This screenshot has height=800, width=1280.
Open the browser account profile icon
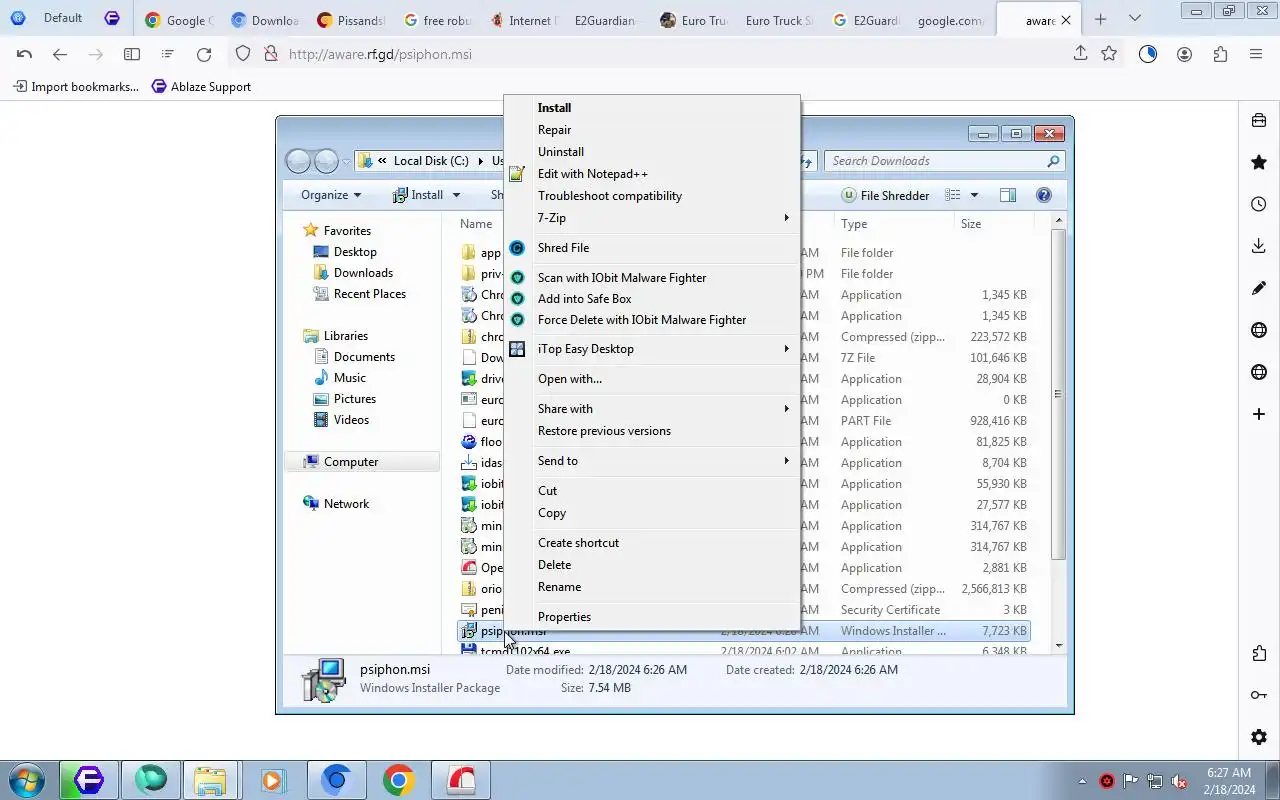tap(1184, 54)
